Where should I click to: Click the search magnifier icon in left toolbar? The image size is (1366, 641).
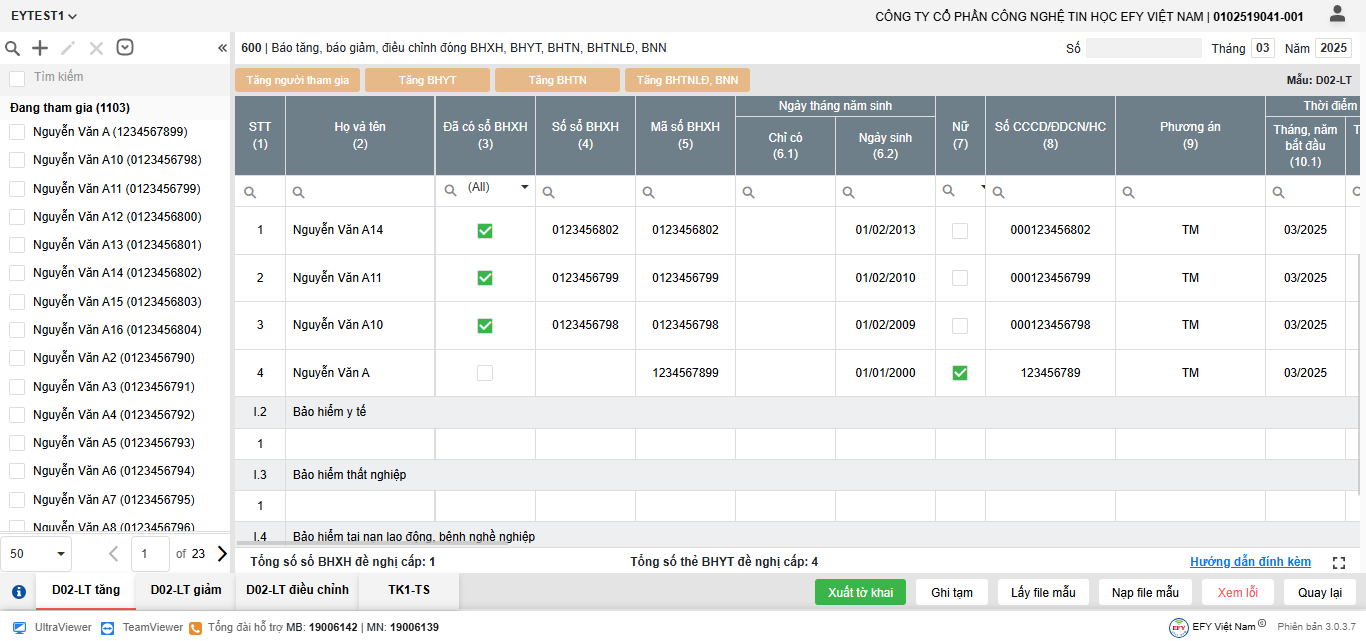[x=13, y=48]
